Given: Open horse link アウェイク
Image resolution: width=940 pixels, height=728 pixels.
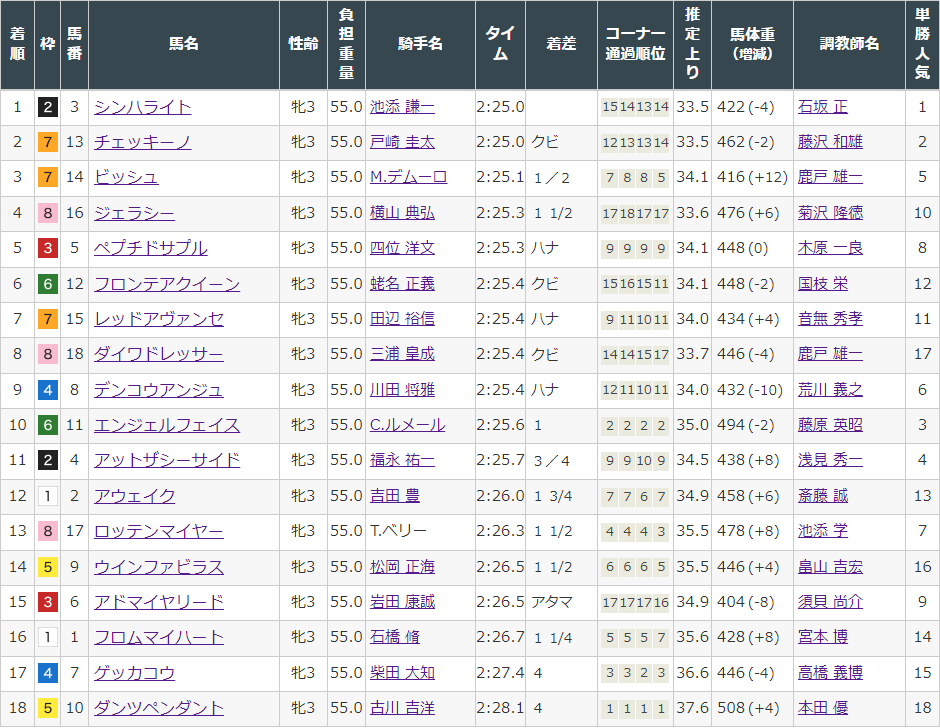Looking at the screenshot, I should pyautogui.click(x=134, y=497).
